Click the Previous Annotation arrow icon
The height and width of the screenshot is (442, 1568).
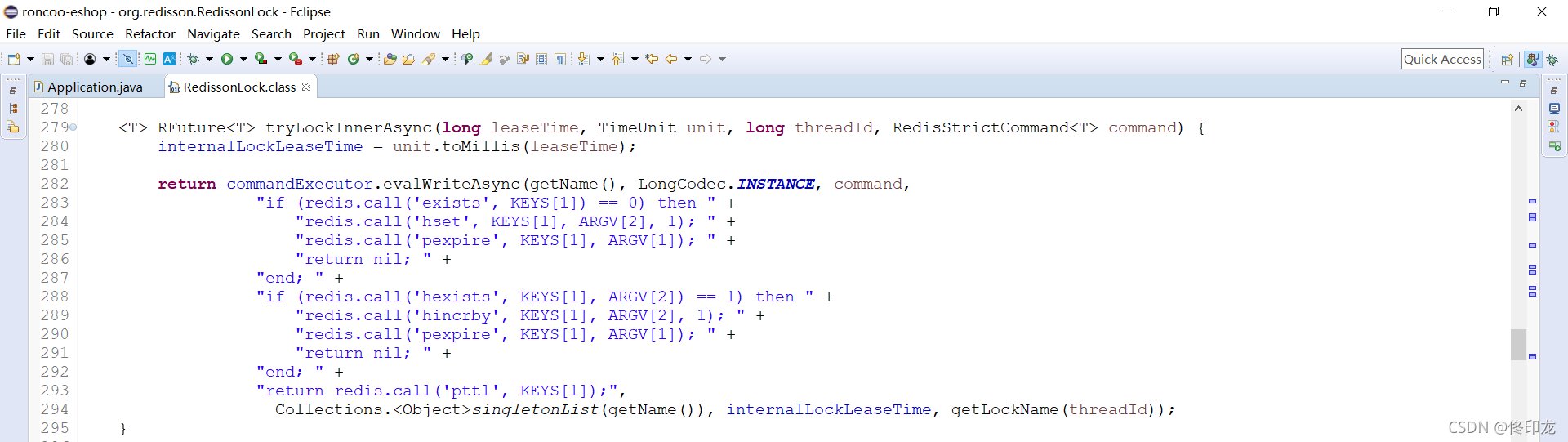(617, 59)
